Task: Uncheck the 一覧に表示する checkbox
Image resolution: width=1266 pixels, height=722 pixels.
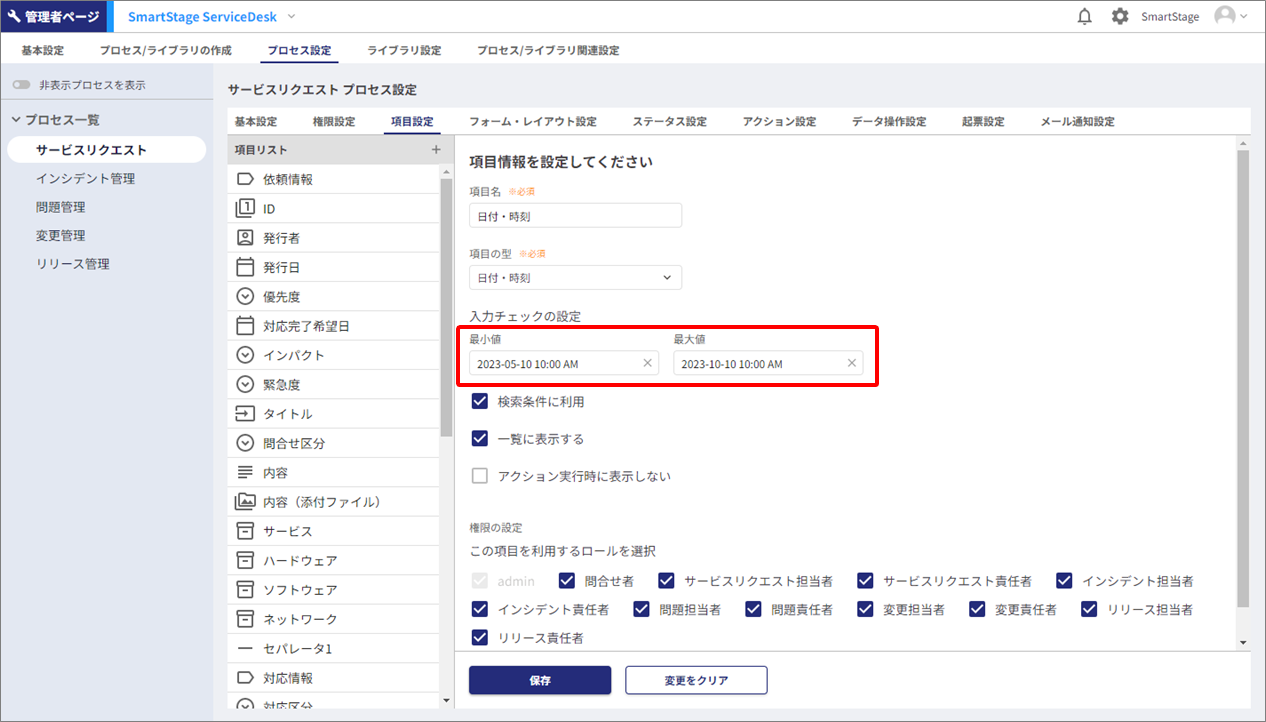Action: (480, 439)
